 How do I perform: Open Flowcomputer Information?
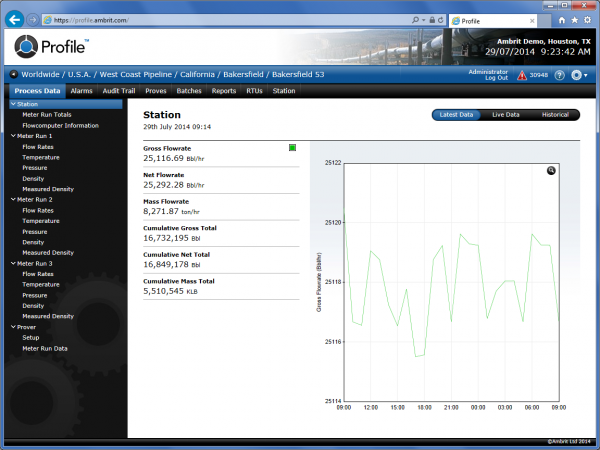pyautogui.click(x=60, y=126)
